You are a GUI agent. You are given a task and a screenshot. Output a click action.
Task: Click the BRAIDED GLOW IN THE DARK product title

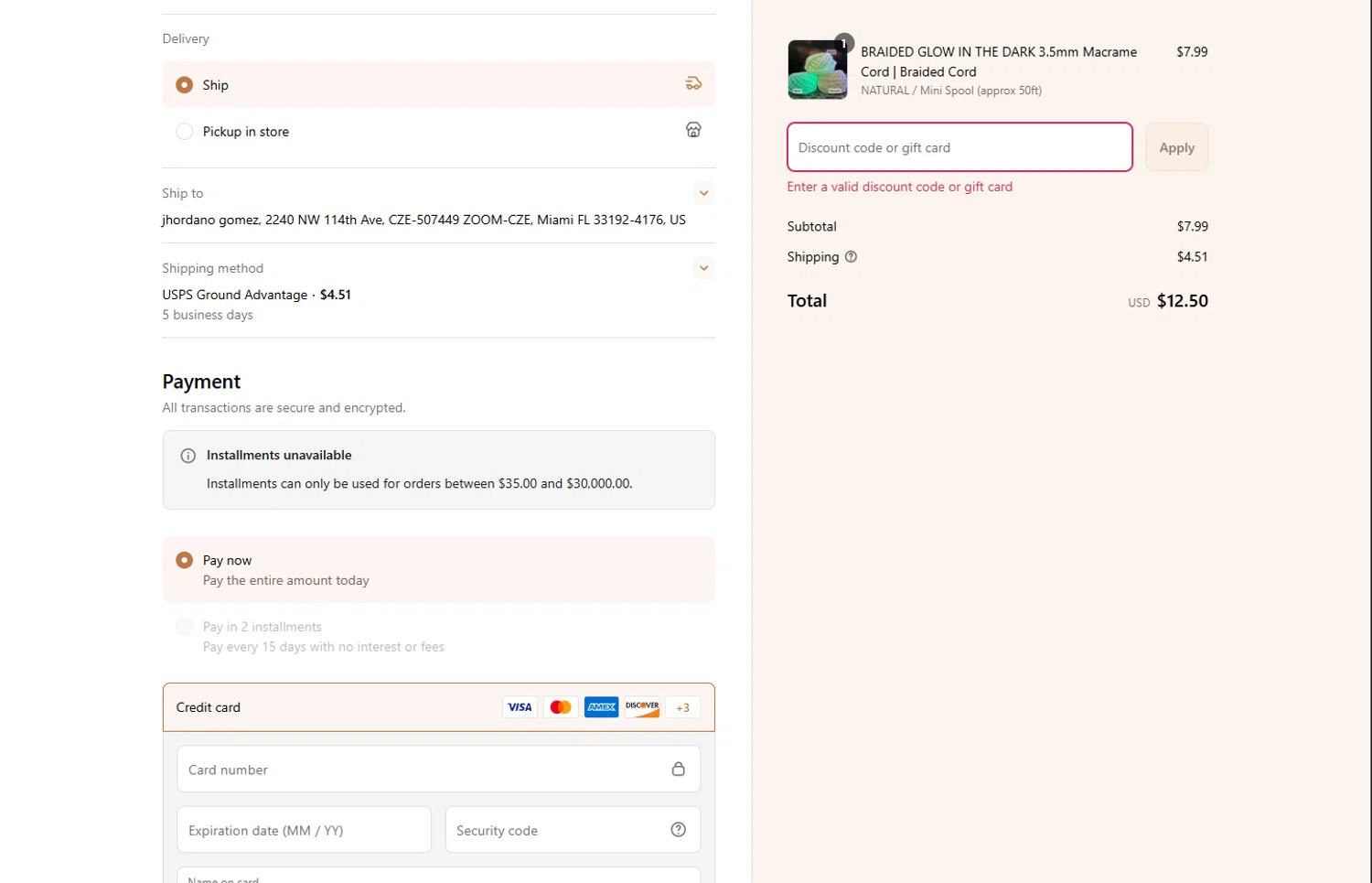[999, 61]
